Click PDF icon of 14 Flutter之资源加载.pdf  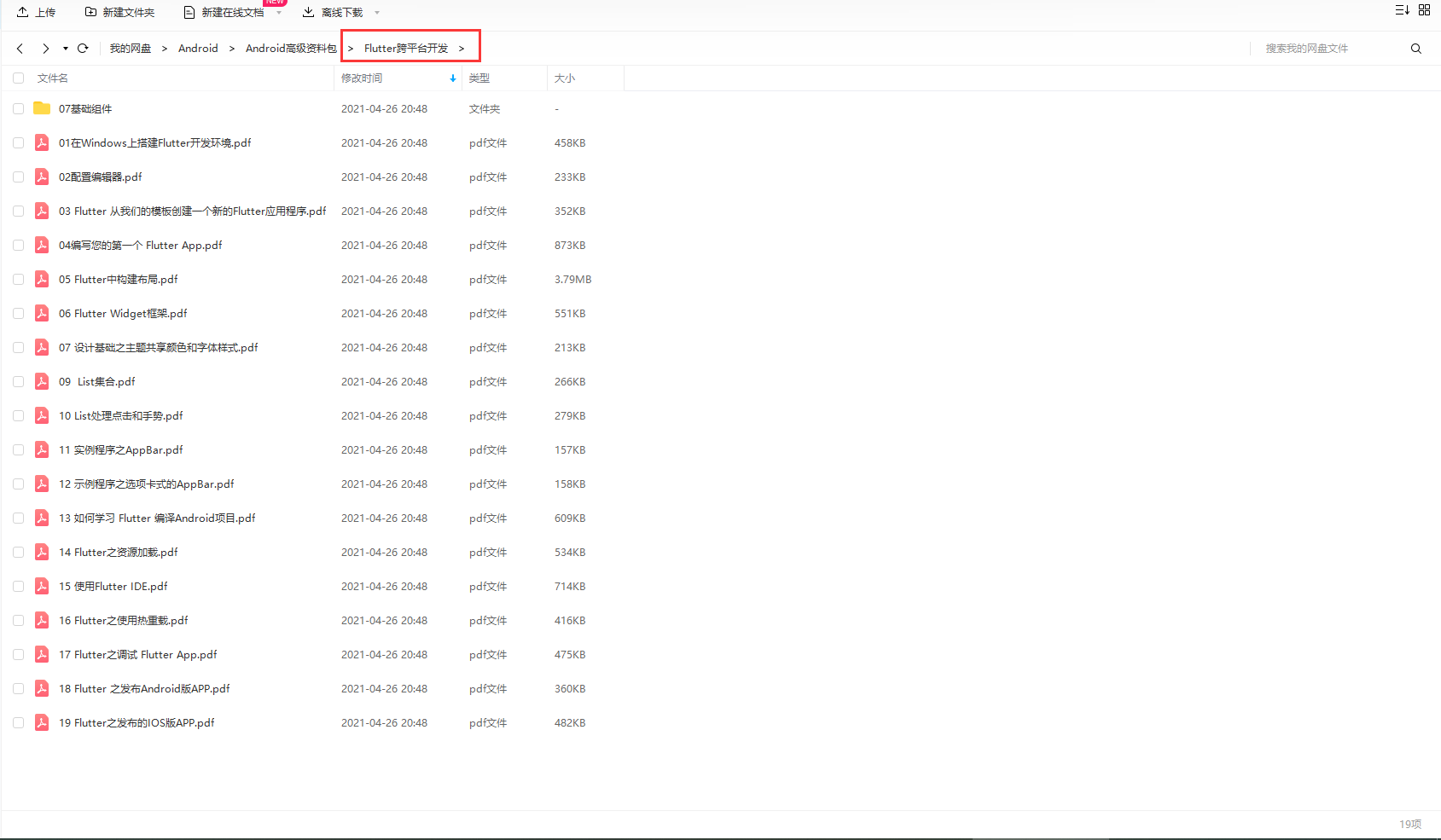42,552
